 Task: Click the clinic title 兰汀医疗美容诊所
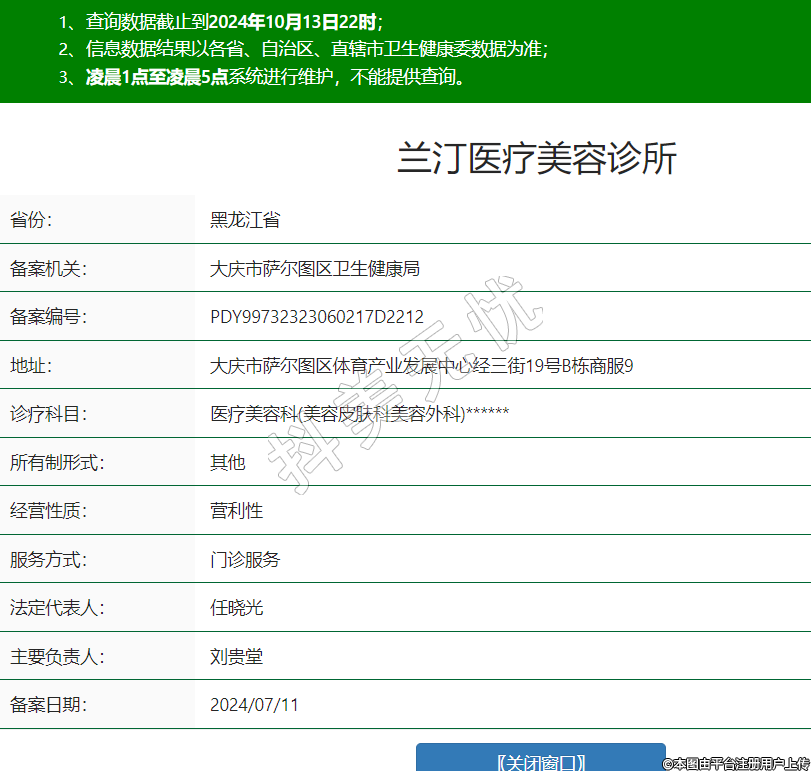pos(537,159)
